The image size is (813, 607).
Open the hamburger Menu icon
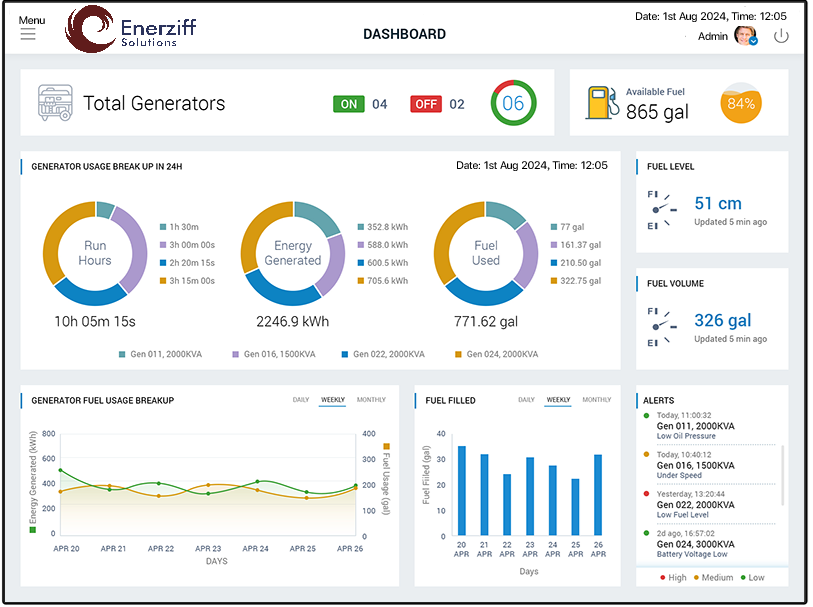28,34
